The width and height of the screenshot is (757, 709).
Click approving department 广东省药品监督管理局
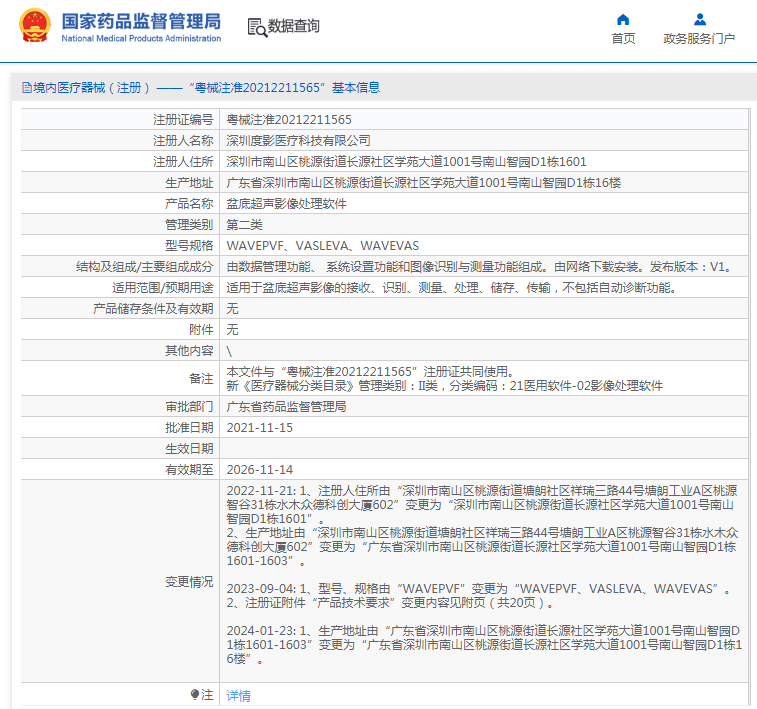(x=286, y=407)
